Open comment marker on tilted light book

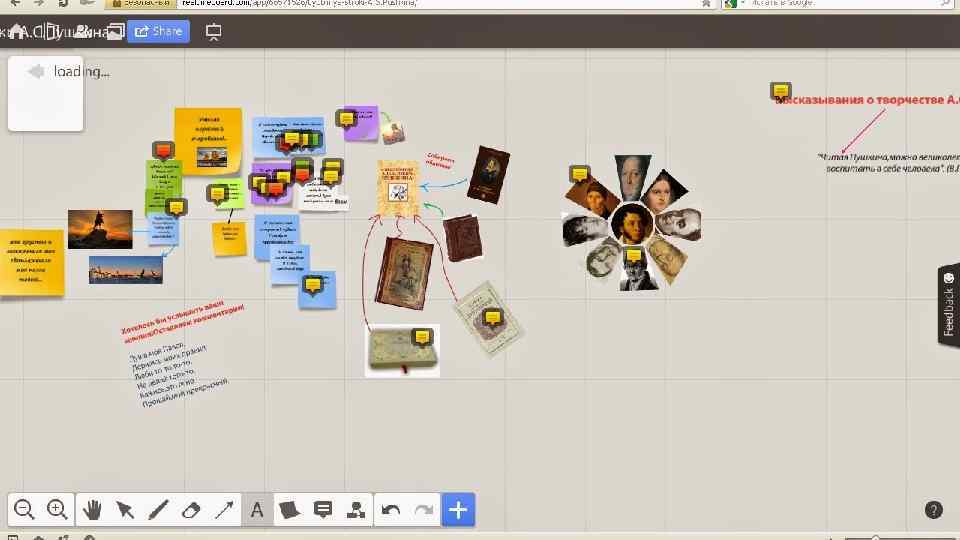click(x=492, y=318)
